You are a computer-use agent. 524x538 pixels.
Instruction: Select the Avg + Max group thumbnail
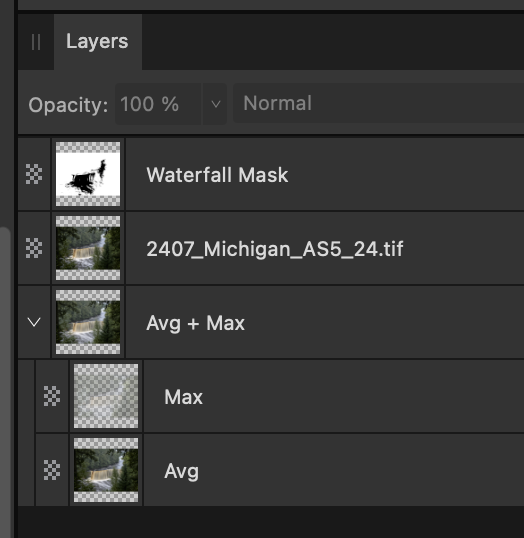click(88, 322)
